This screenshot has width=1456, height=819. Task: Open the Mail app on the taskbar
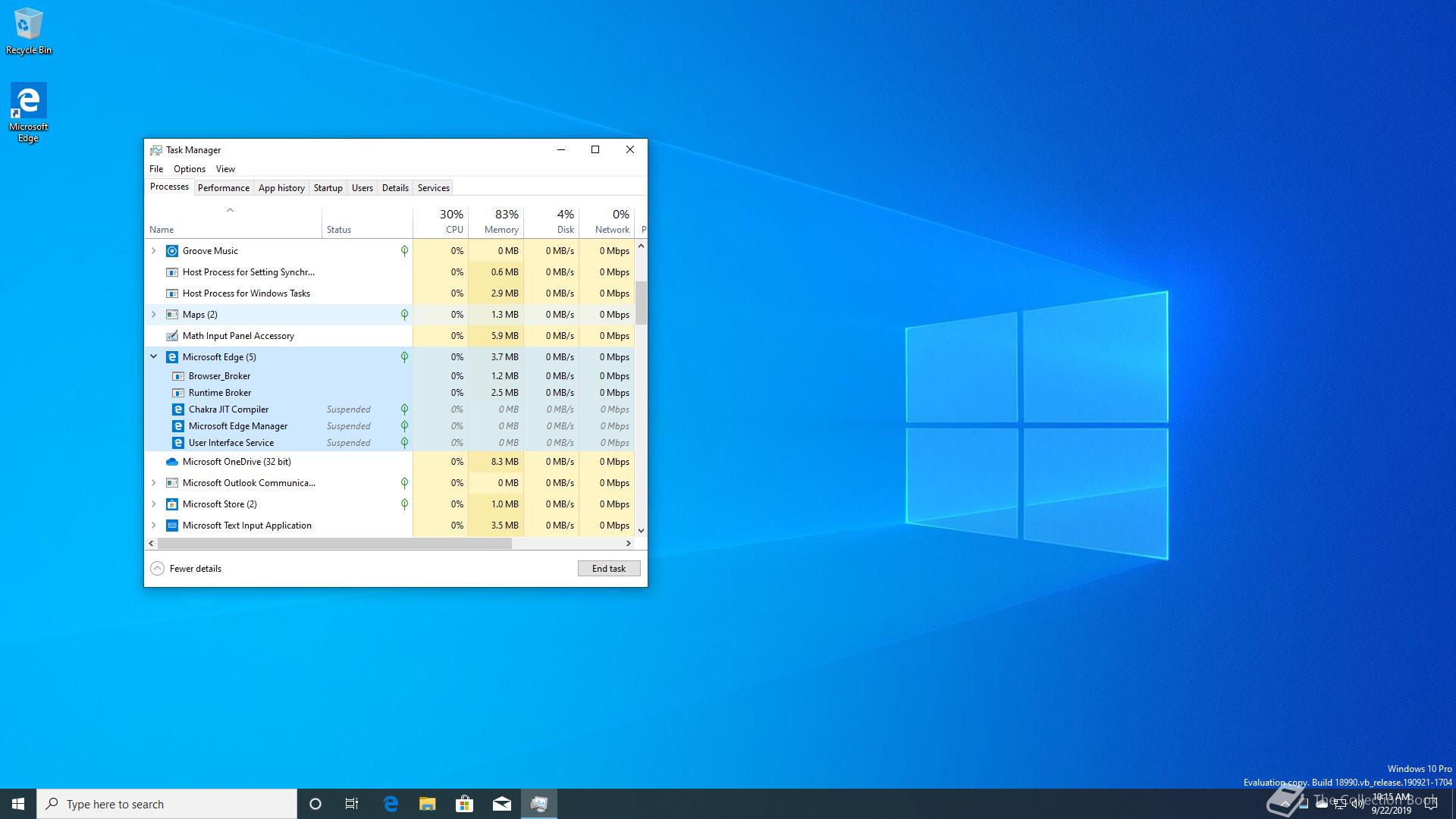(502, 804)
